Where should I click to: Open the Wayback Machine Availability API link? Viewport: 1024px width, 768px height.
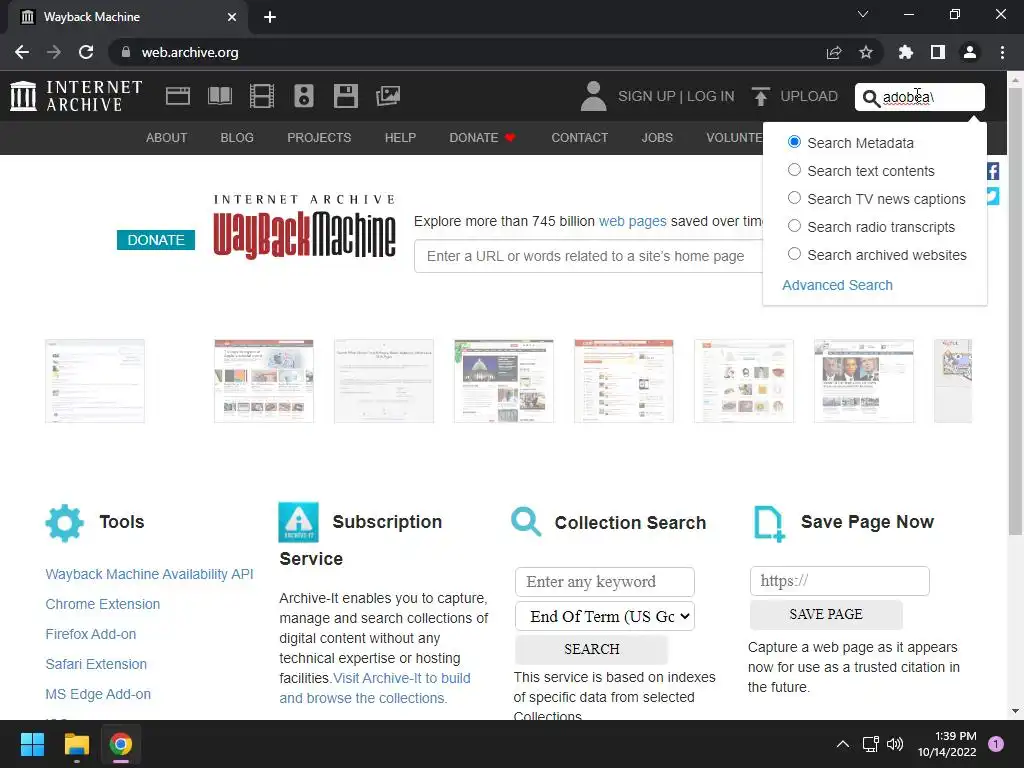point(149,574)
